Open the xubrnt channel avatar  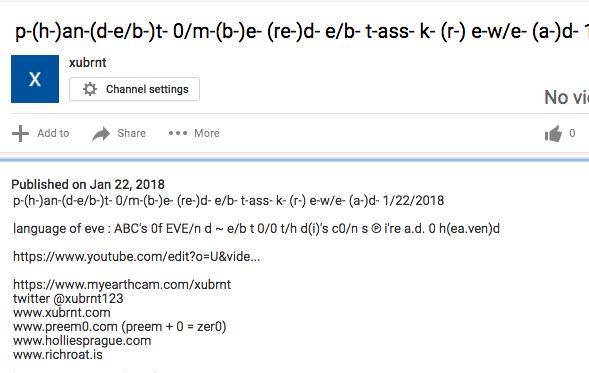coord(35,79)
